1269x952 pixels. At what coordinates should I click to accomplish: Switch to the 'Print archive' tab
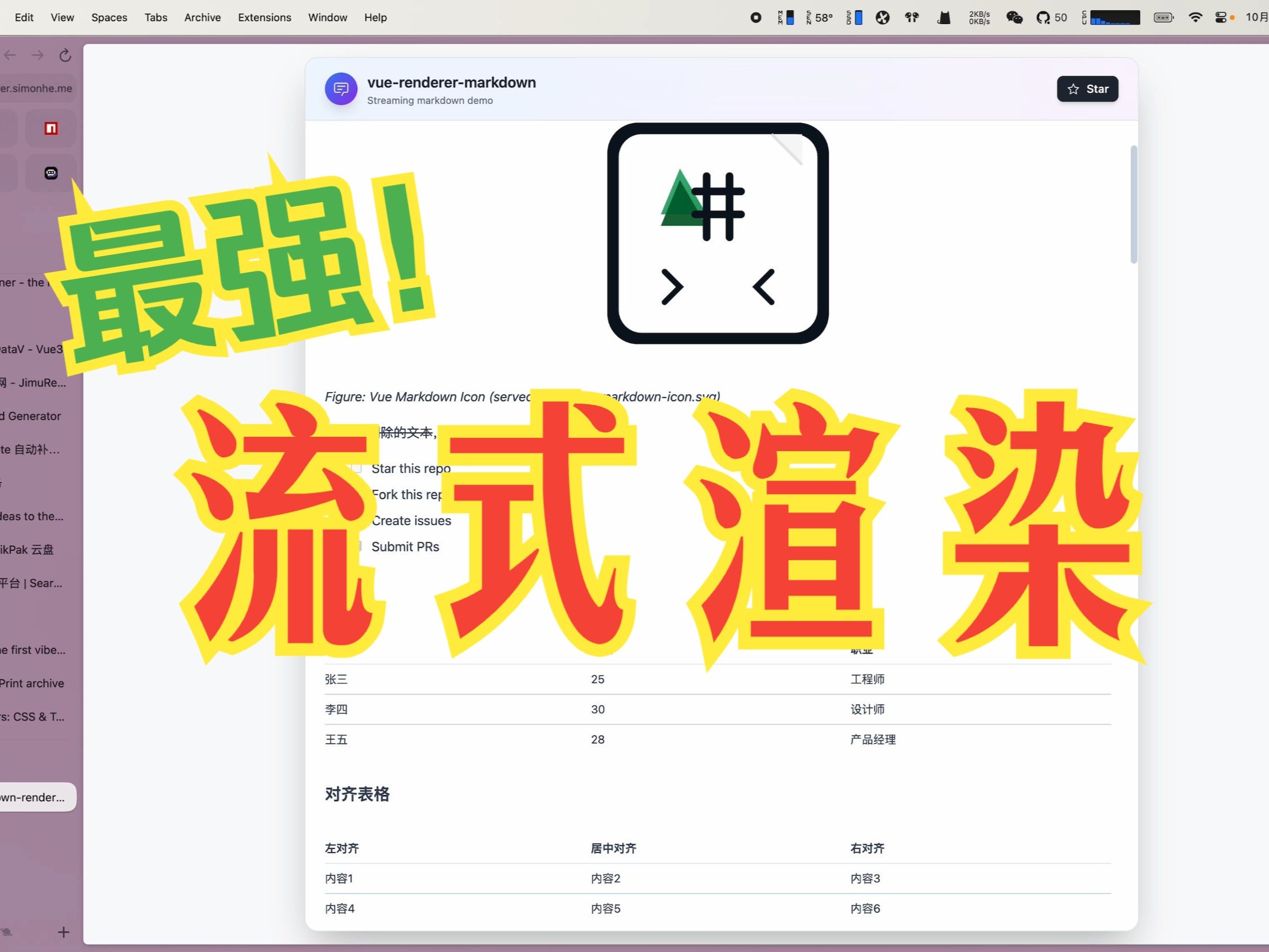point(32,683)
